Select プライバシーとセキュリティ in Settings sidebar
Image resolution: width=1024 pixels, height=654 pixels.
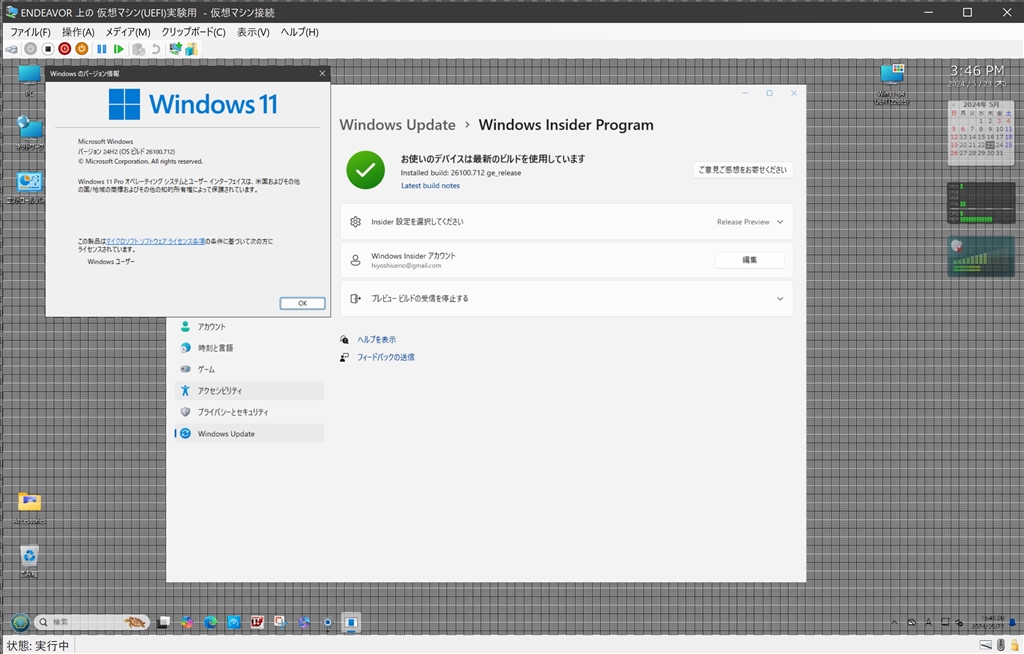coord(249,412)
